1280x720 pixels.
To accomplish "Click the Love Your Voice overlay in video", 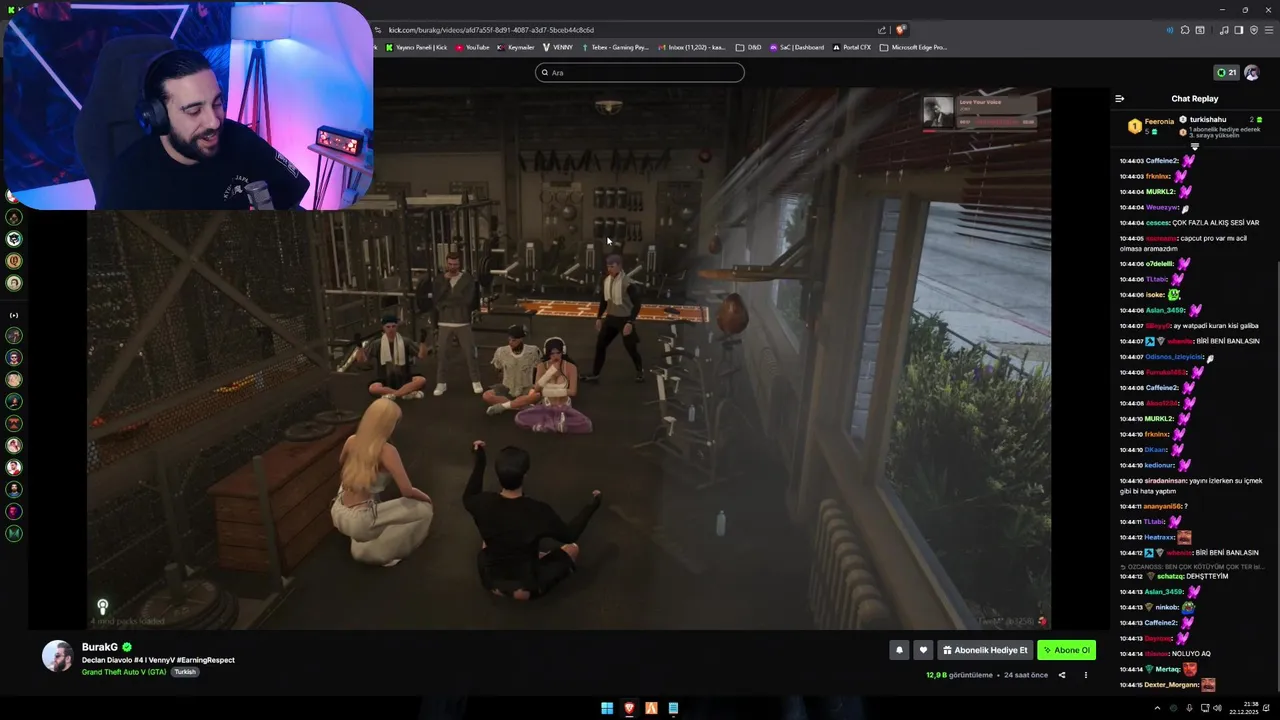I will point(981,112).
